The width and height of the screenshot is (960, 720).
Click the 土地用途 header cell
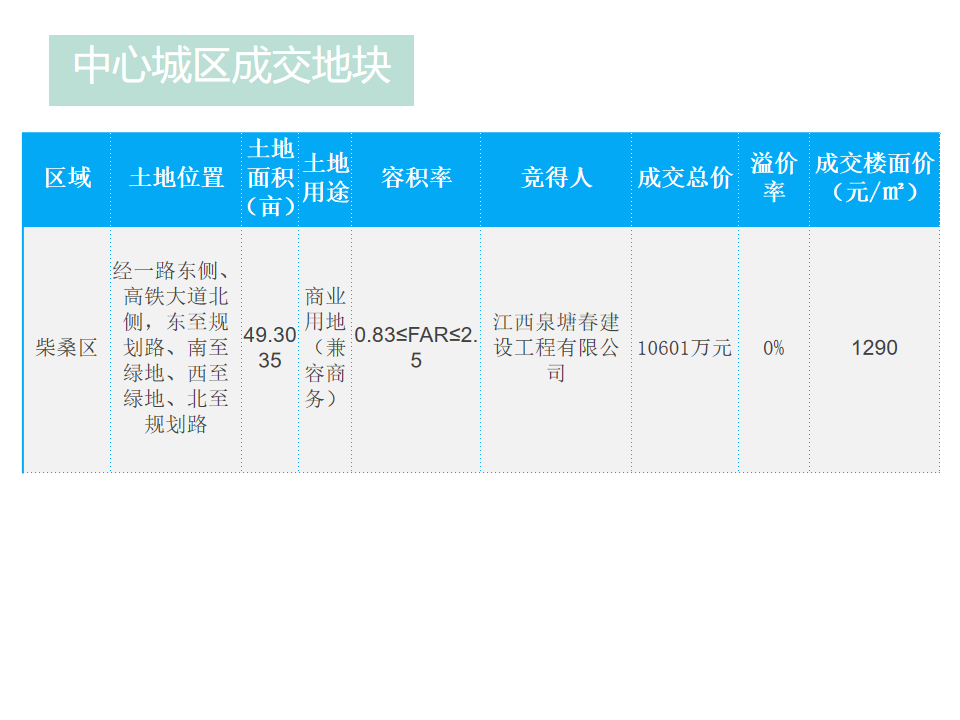(x=325, y=179)
